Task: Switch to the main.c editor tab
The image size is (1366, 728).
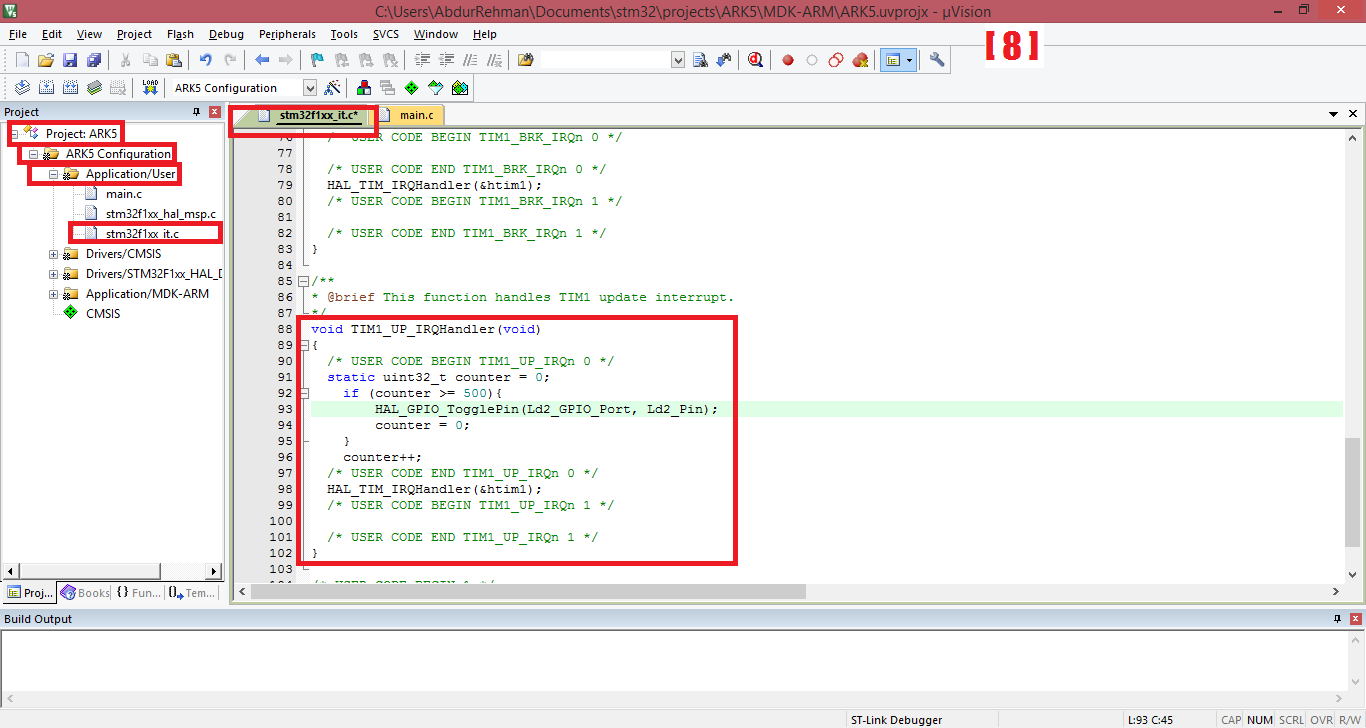Action: point(409,115)
